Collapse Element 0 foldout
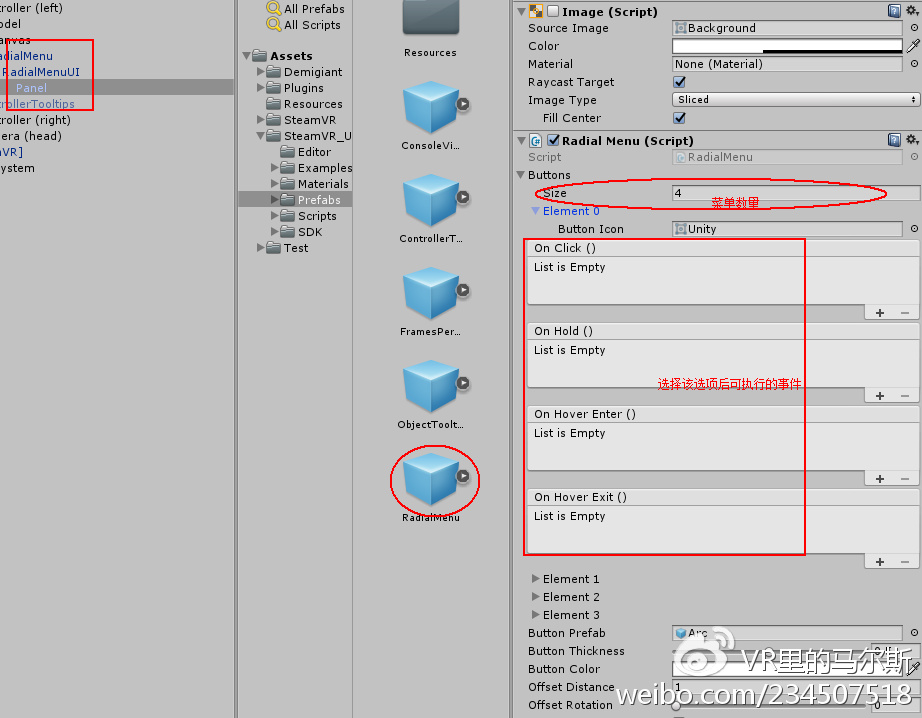The image size is (922, 718). (x=535, y=211)
